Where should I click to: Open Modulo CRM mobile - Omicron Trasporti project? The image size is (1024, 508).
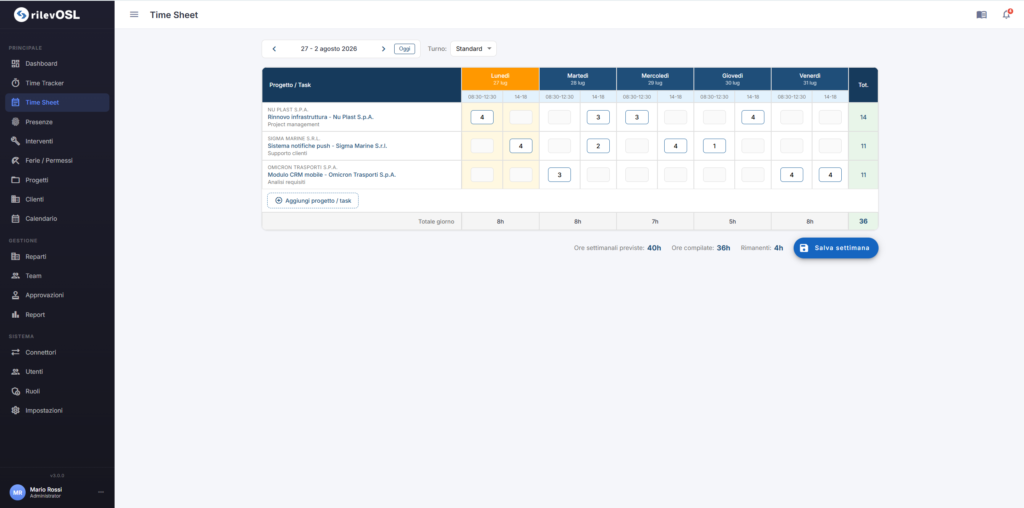point(331,175)
